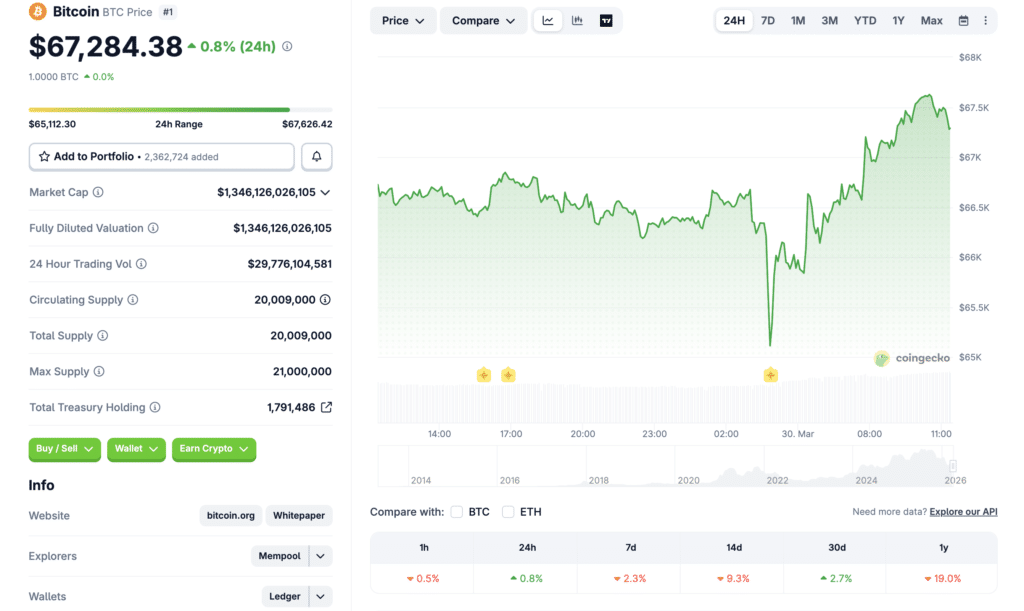Image resolution: width=1024 pixels, height=611 pixels.
Task: Click the info icon beside Market Cap
Action: coord(98,192)
